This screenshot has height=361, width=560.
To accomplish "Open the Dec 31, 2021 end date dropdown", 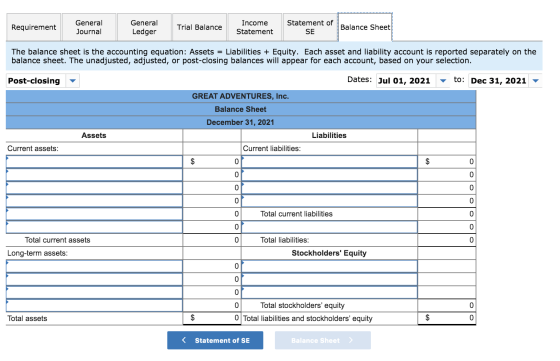I will (x=535, y=81).
